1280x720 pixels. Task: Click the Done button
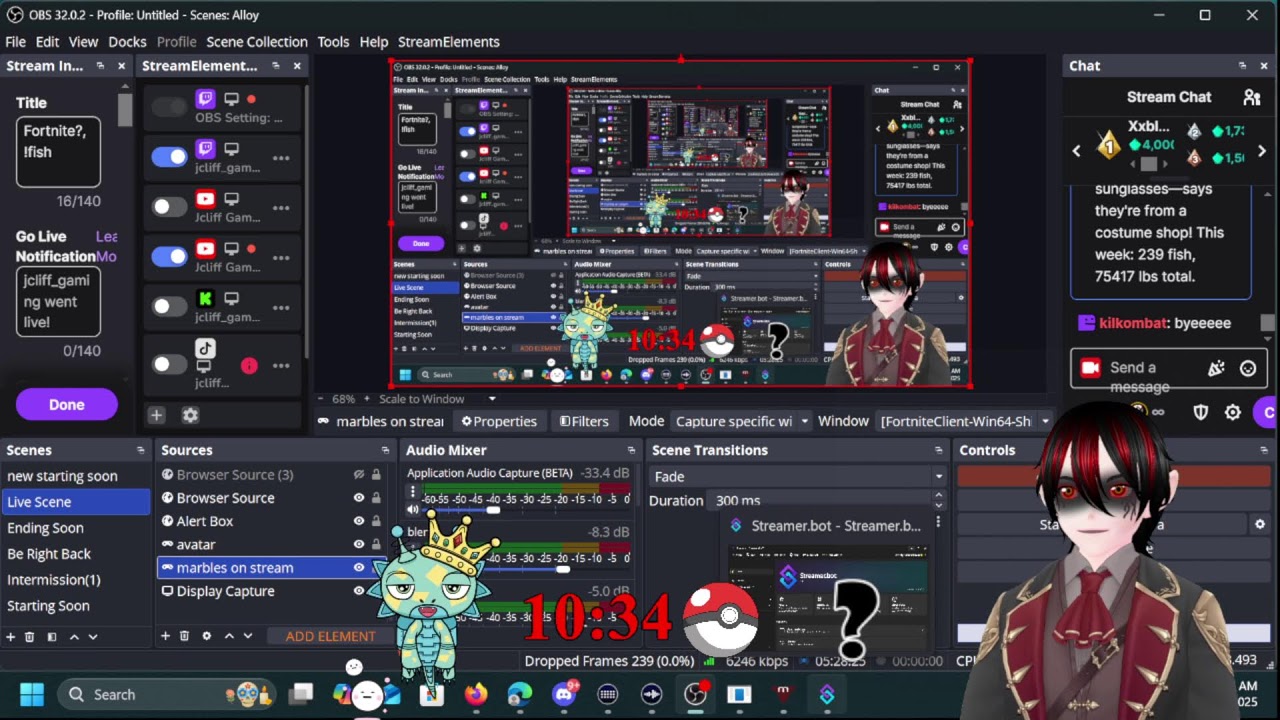tap(67, 405)
